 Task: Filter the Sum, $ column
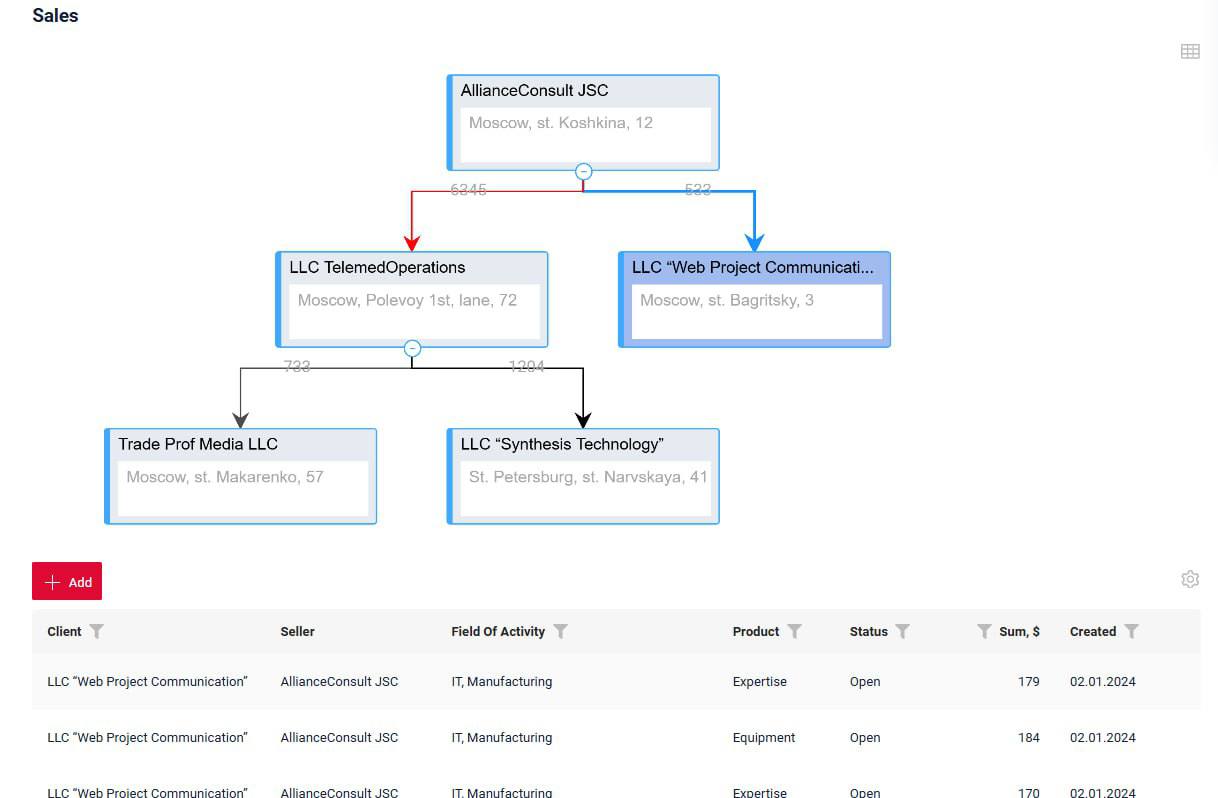click(984, 632)
